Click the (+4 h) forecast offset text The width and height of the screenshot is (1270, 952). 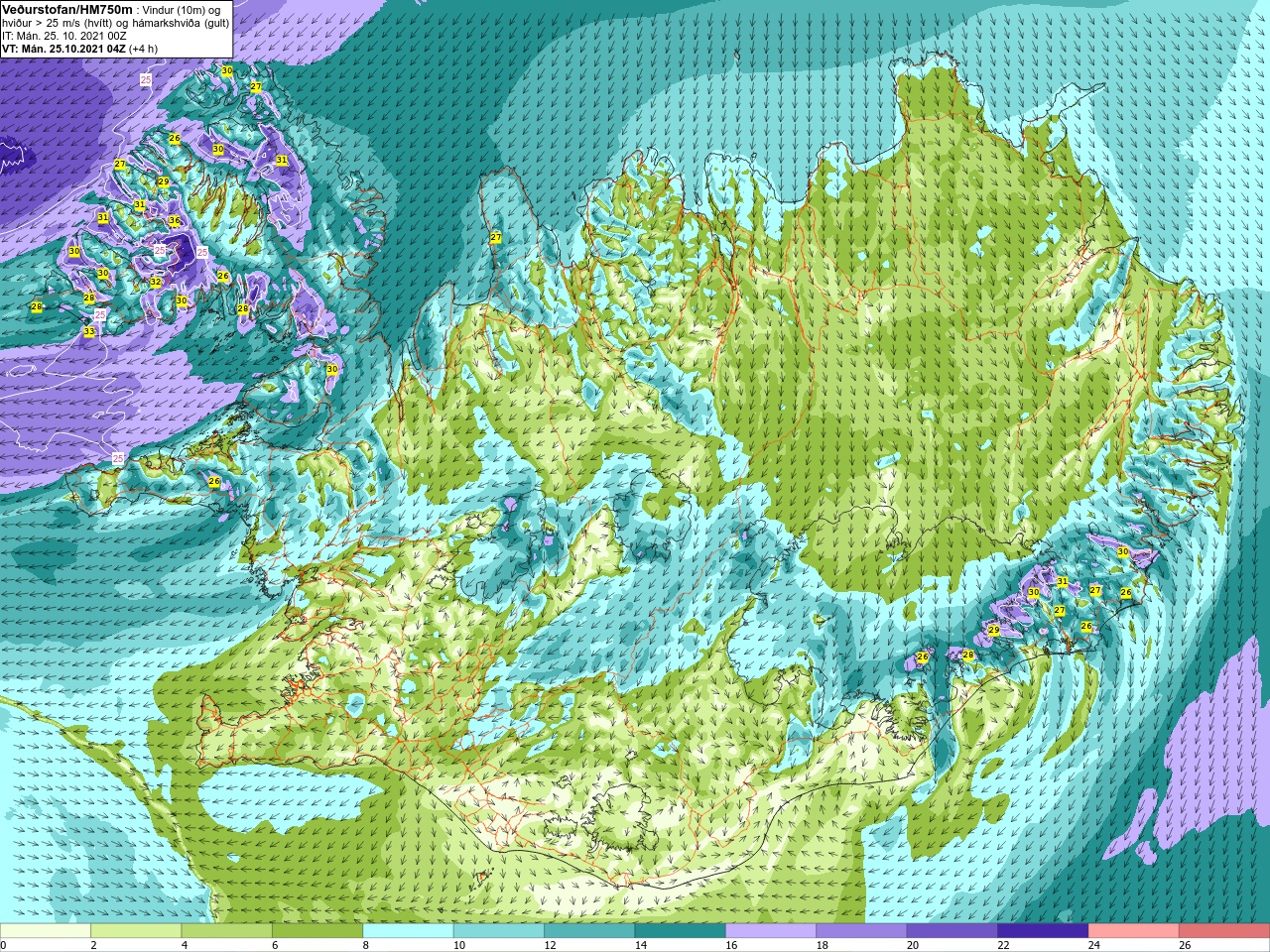pyautogui.click(x=143, y=49)
